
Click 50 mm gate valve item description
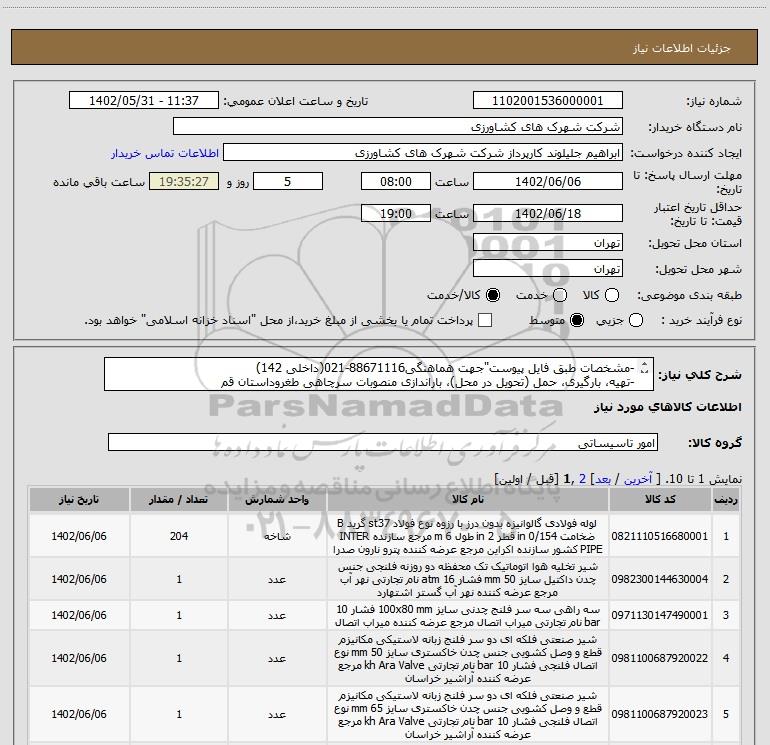point(468,659)
